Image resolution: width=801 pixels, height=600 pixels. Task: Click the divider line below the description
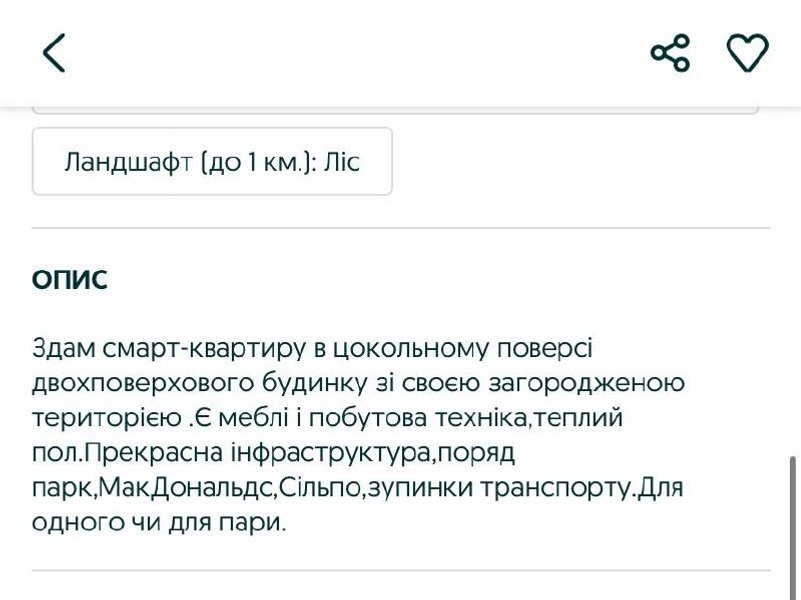coord(401,571)
